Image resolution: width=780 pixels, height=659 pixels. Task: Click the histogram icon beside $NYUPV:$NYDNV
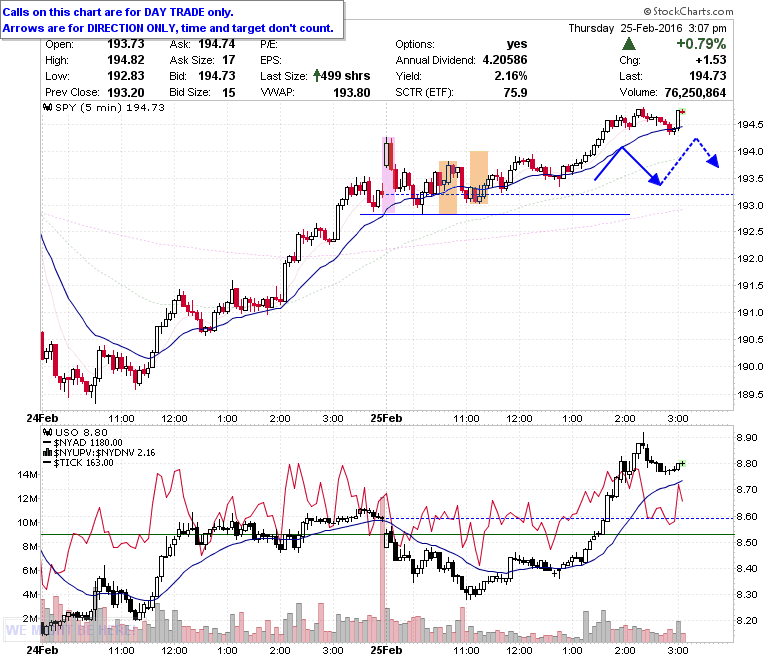48,453
